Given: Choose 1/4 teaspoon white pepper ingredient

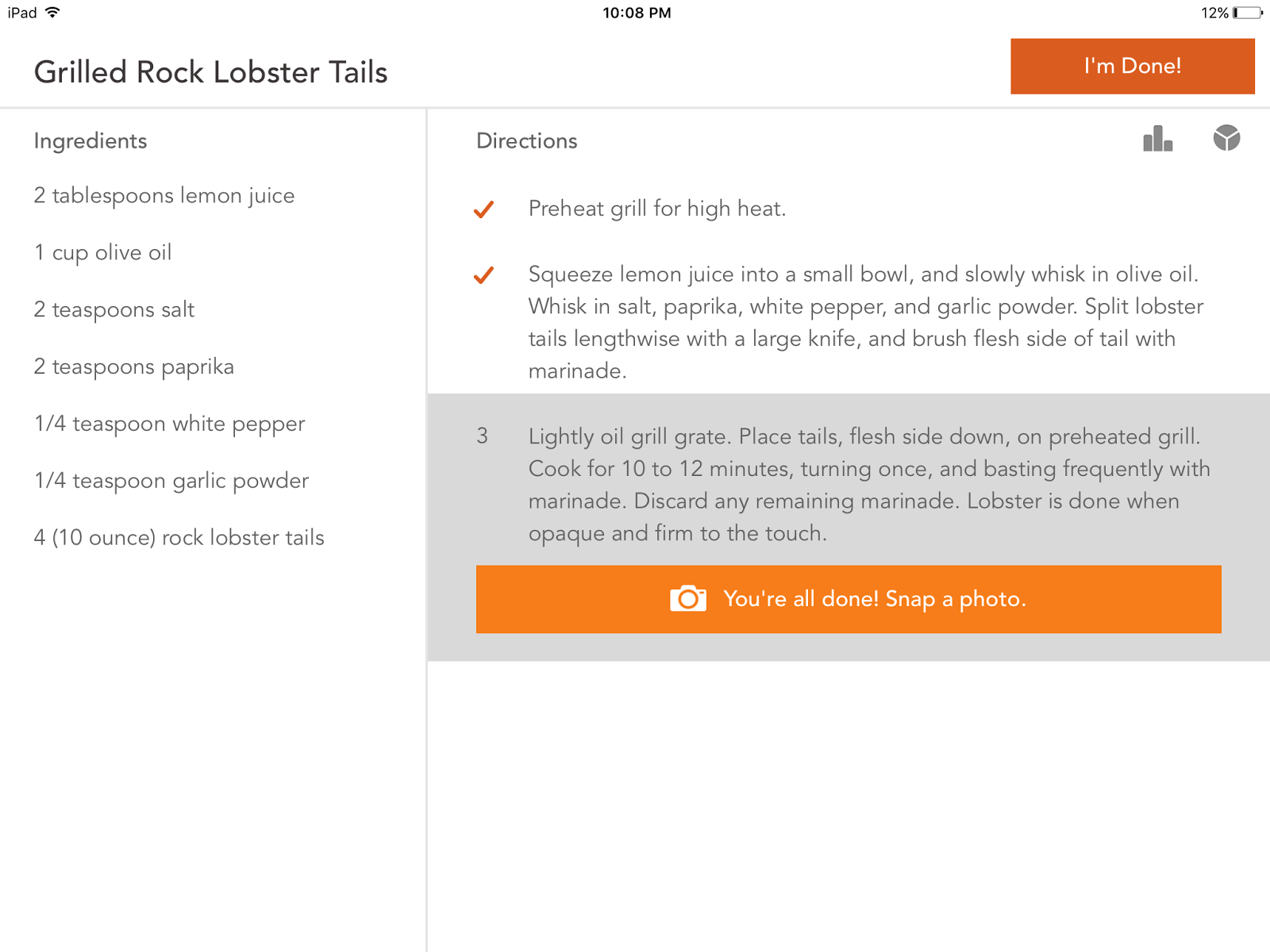Looking at the screenshot, I should [x=170, y=424].
